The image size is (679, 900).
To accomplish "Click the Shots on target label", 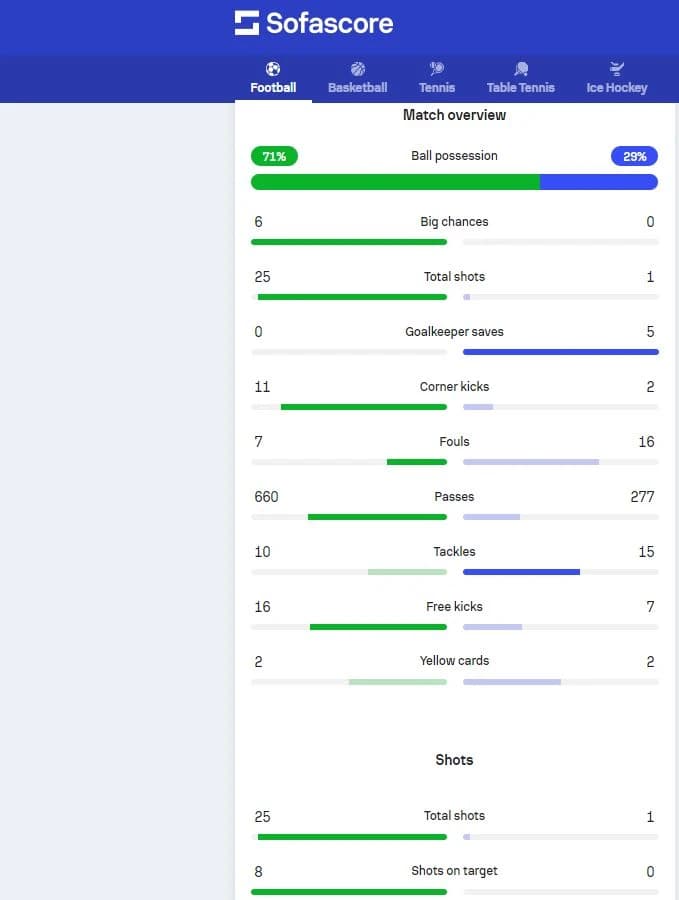I will pos(454,871).
